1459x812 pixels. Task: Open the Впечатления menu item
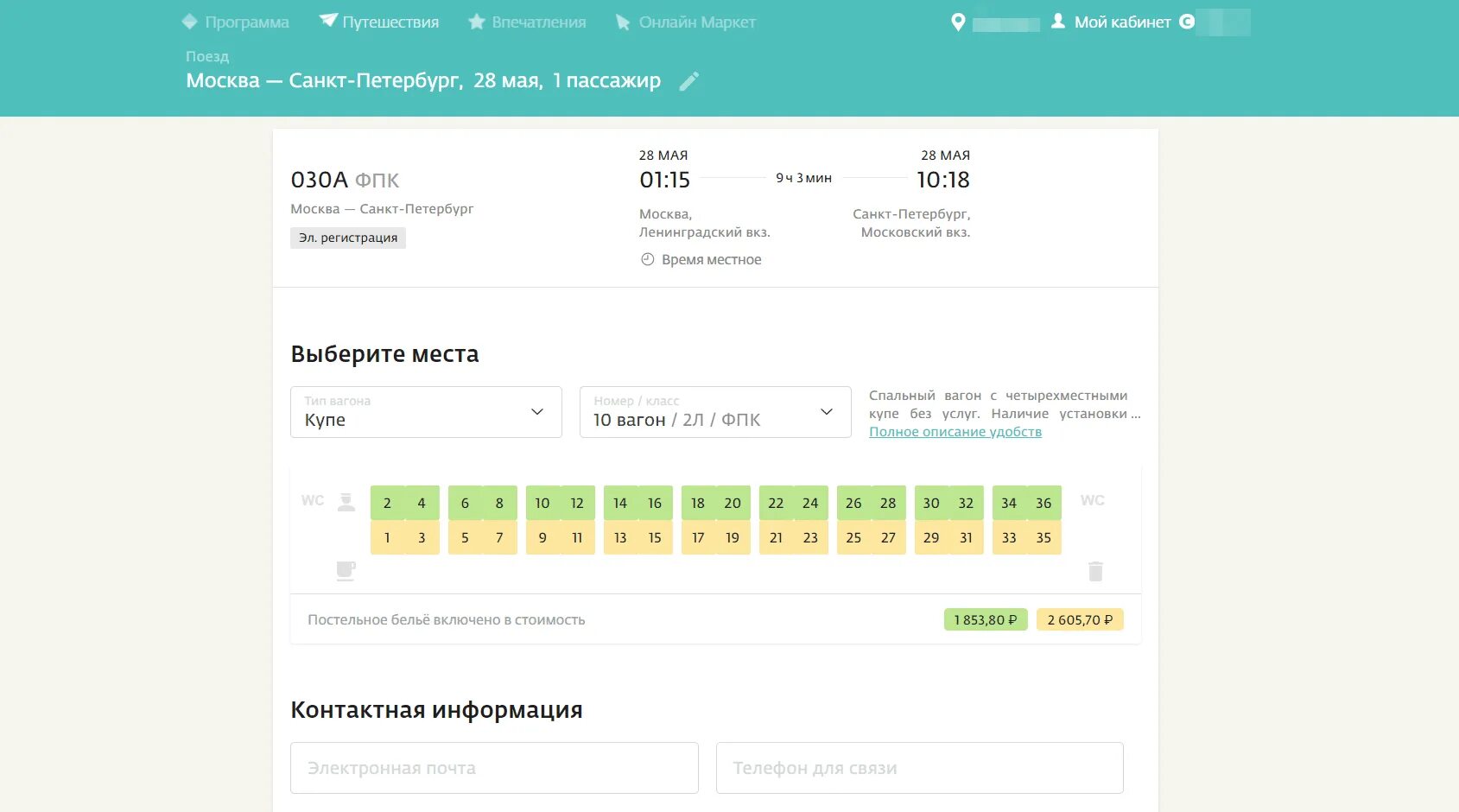tap(539, 22)
